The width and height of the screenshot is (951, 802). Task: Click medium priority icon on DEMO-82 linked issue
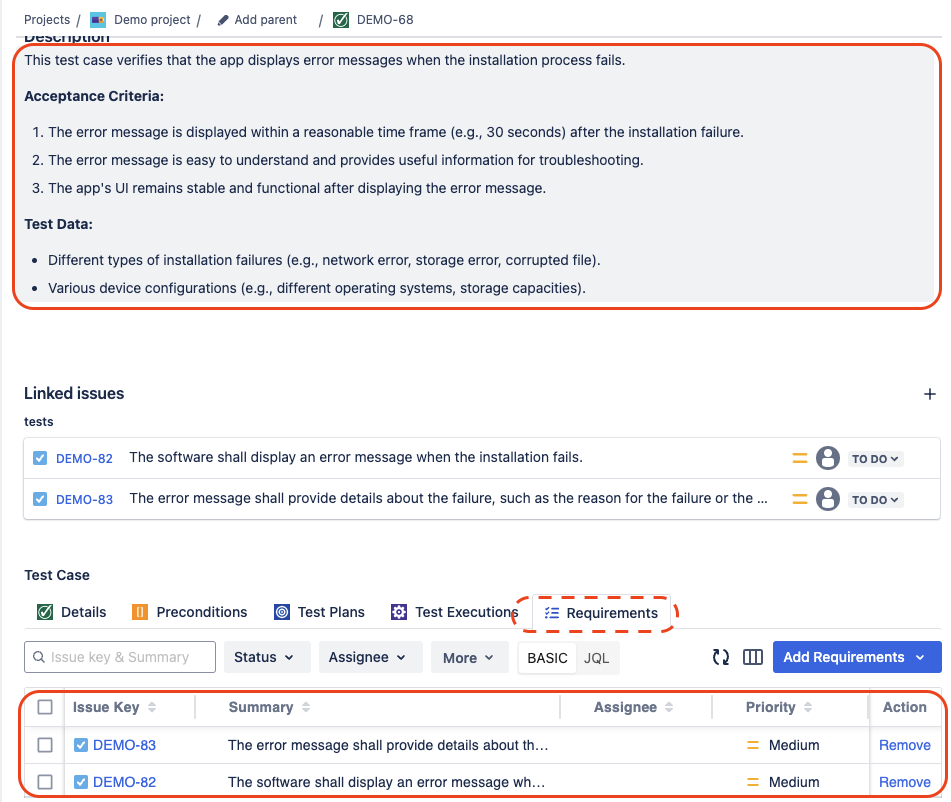click(799, 458)
